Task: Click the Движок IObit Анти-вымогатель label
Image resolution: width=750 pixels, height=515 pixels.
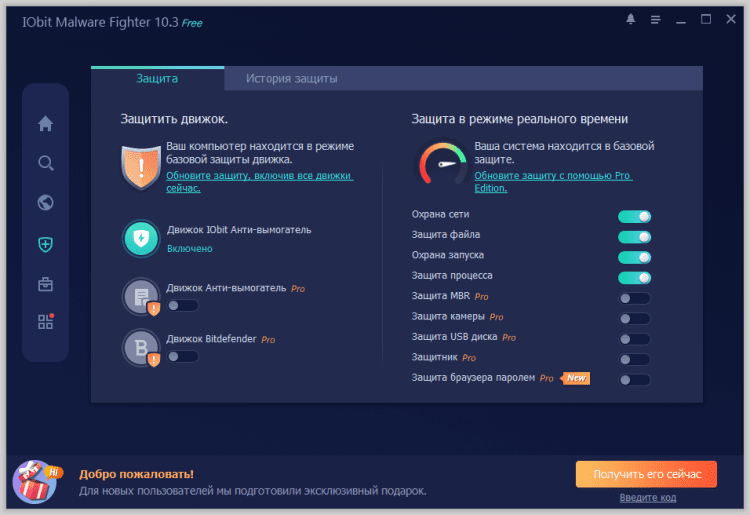Action: (x=239, y=230)
